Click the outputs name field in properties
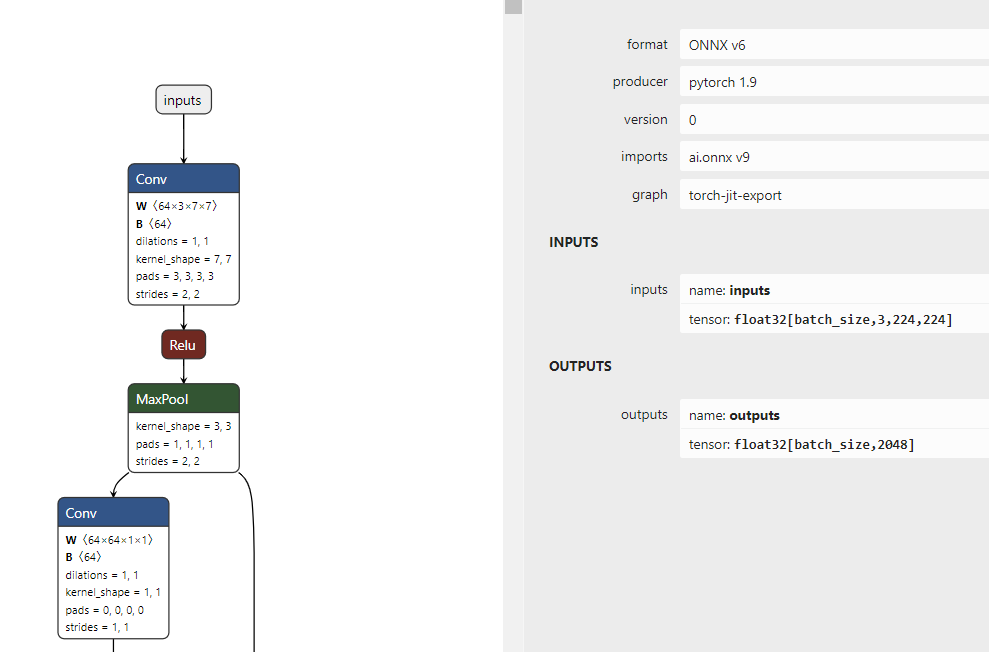The height and width of the screenshot is (652, 989). [833, 415]
